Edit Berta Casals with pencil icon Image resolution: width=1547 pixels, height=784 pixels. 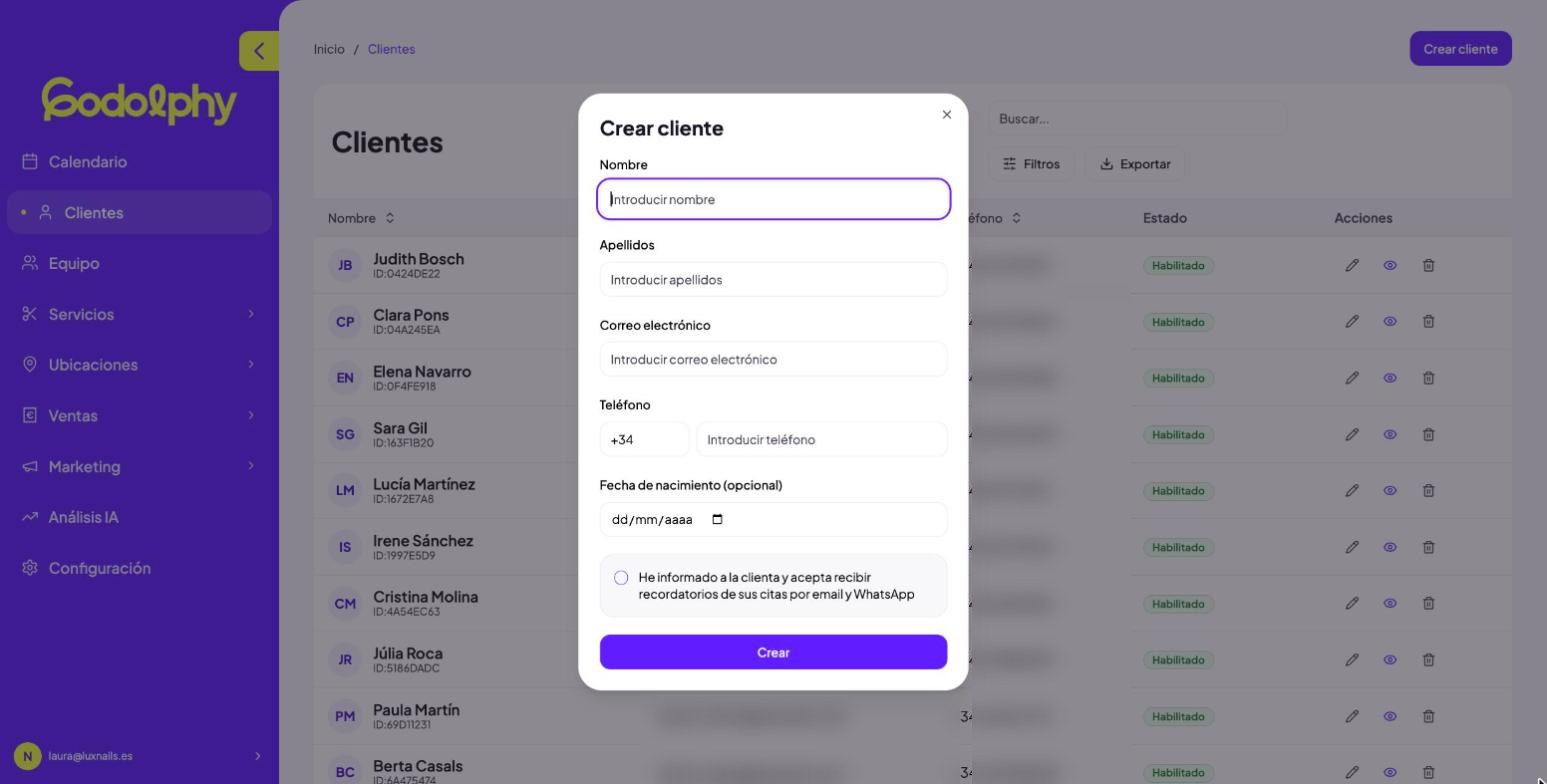[x=1352, y=772]
